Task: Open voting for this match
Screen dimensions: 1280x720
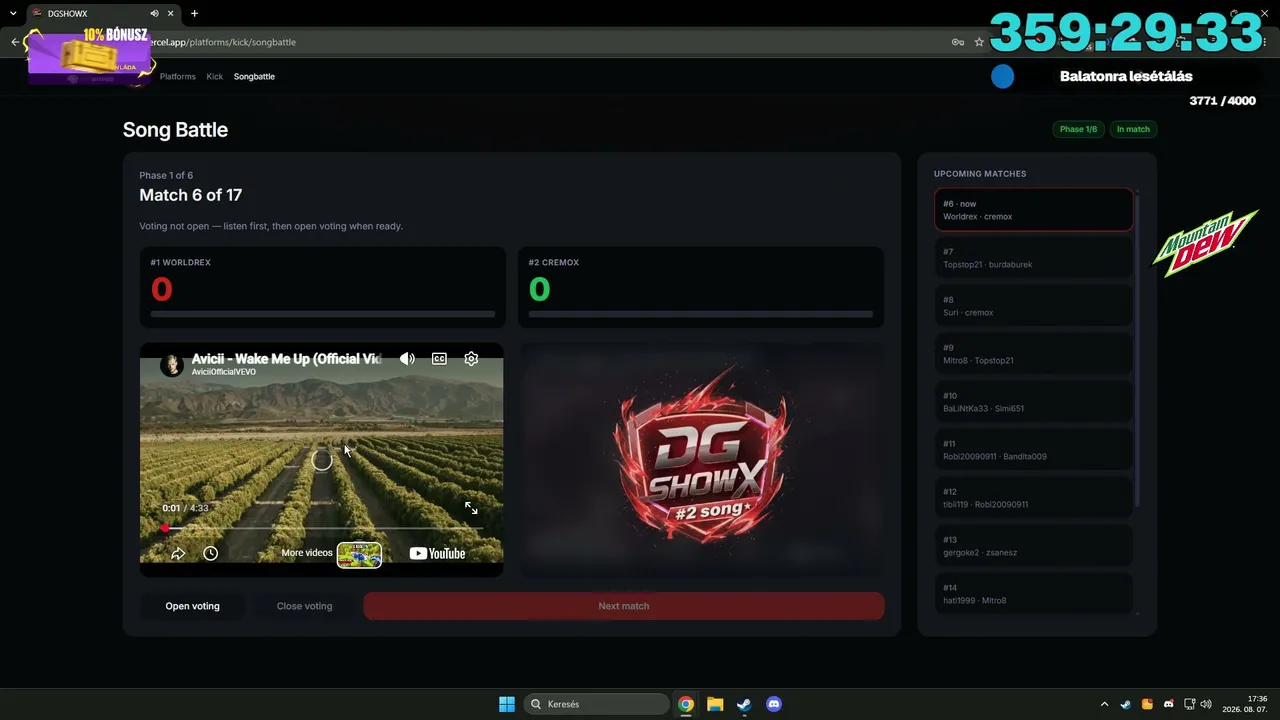Action: click(192, 606)
